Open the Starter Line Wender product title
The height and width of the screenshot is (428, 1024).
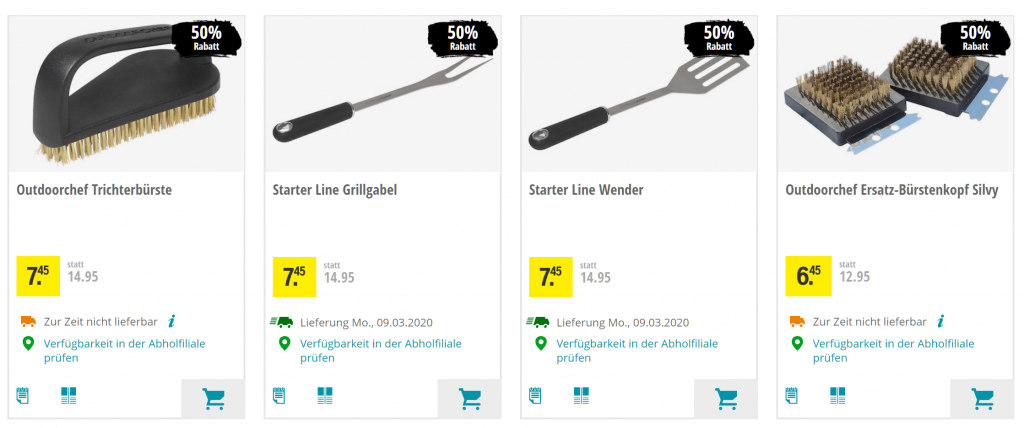[x=586, y=190]
